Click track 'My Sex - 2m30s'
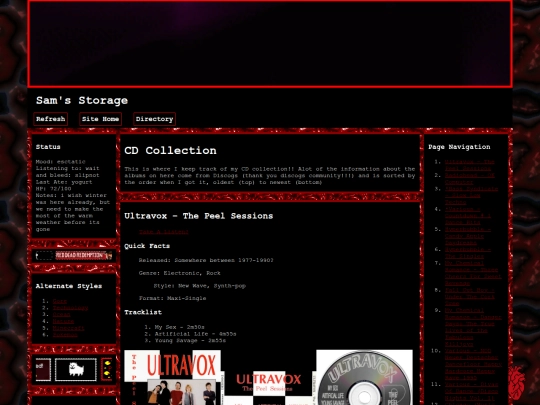The width and height of the screenshot is (540, 405). 179,327
